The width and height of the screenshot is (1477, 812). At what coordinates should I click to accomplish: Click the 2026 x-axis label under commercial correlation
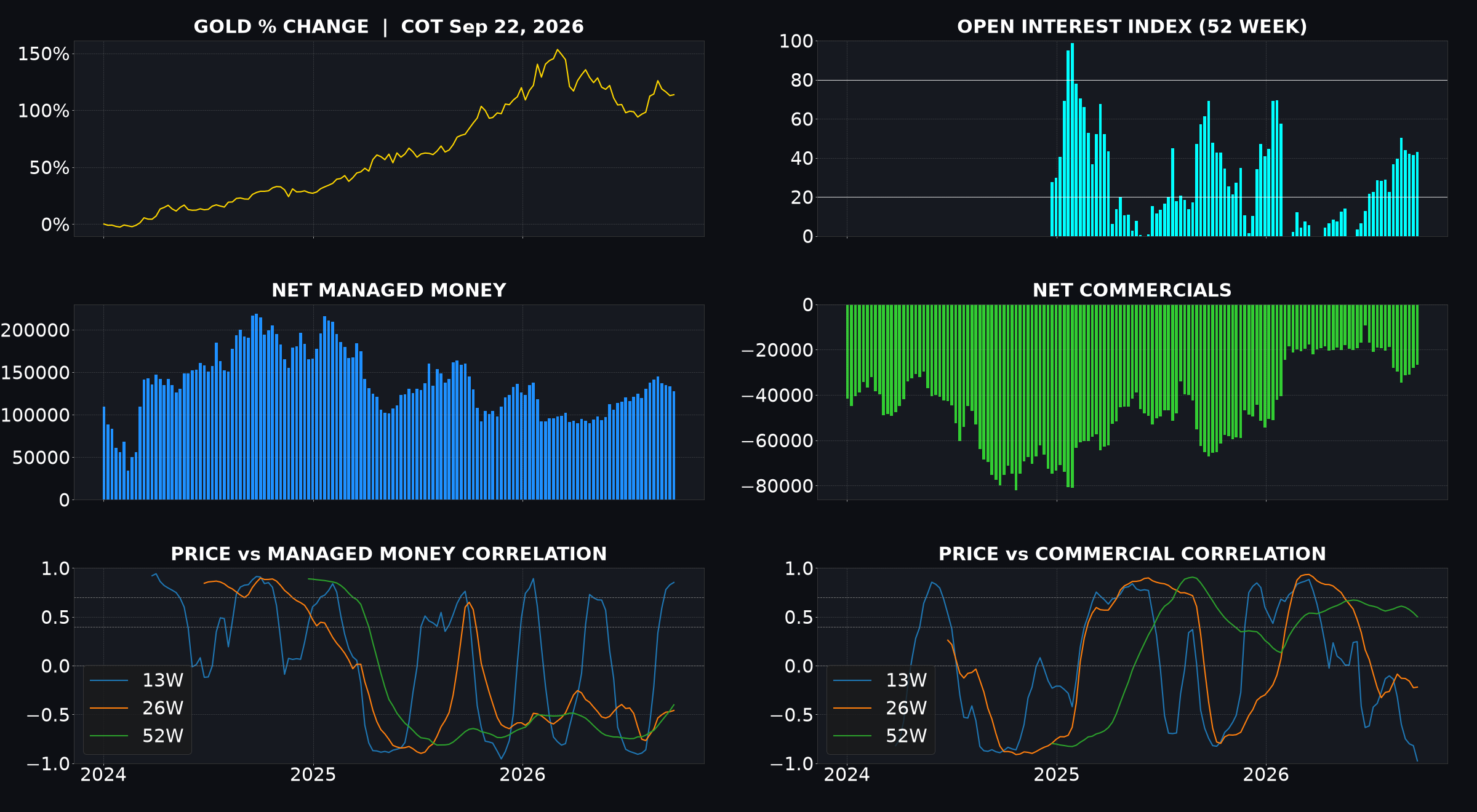(1266, 774)
